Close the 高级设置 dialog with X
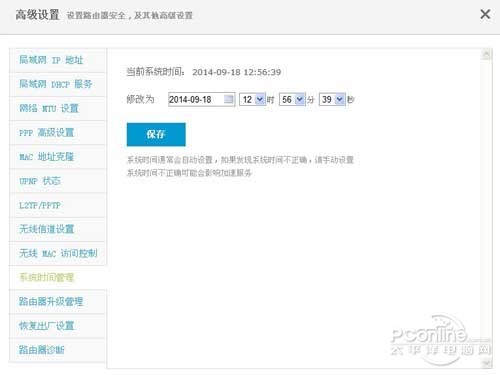The width and height of the screenshot is (500, 375). (x=485, y=14)
